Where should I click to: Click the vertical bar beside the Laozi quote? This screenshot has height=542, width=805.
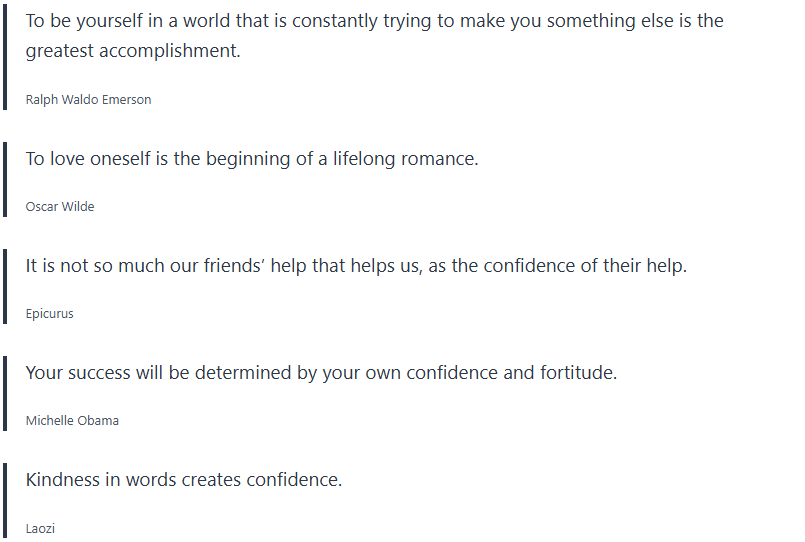tap(5, 501)
